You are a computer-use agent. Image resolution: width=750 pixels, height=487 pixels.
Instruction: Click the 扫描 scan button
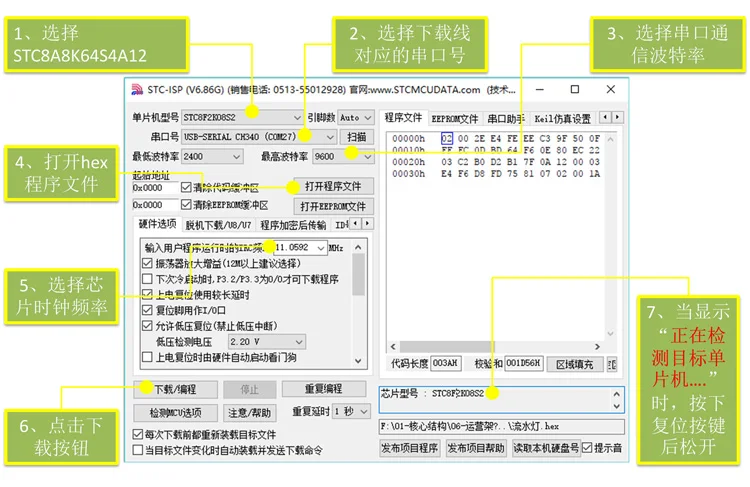click(x=357, y=137)
